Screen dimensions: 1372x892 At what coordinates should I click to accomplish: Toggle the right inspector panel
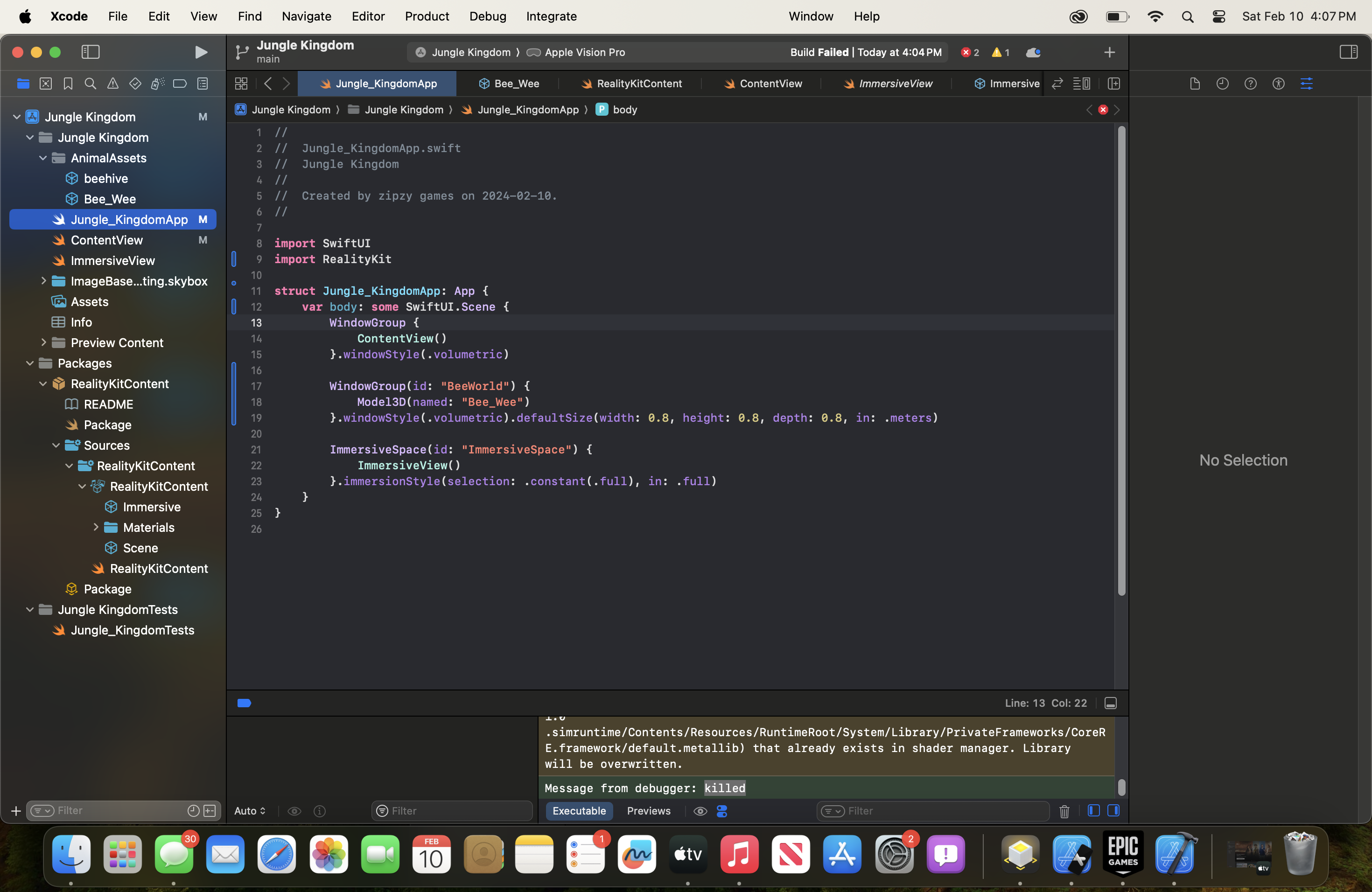1348,52
